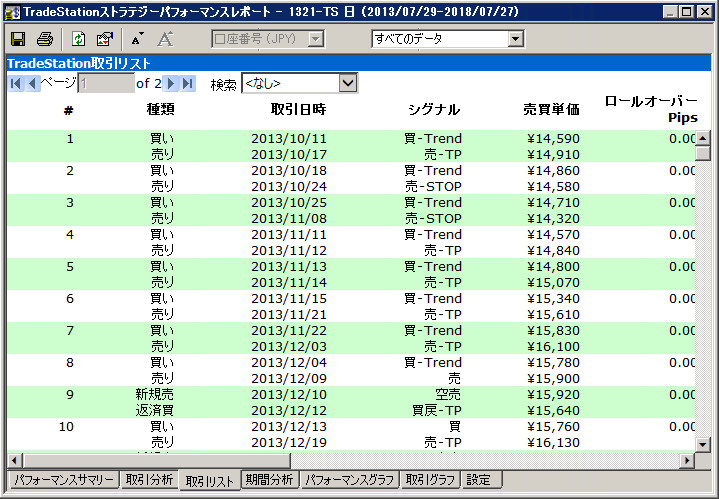
Task: Click TradeStation app icon in title bar
Action: tap(12, 12)
